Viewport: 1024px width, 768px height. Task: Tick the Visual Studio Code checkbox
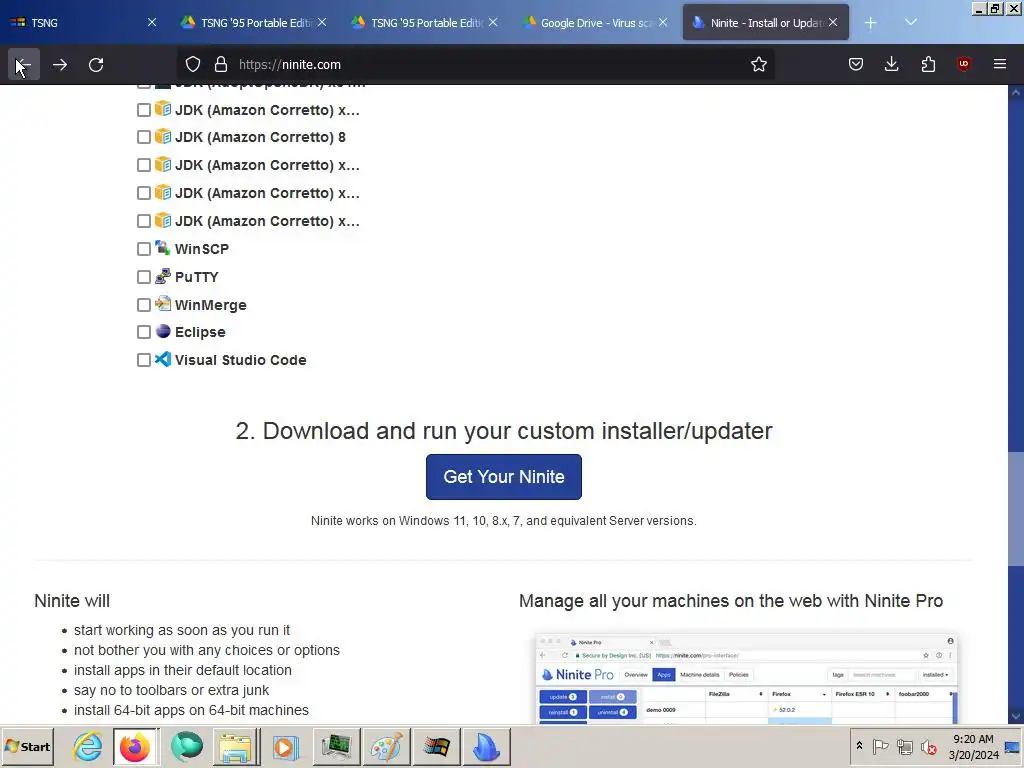click(144, 360)
